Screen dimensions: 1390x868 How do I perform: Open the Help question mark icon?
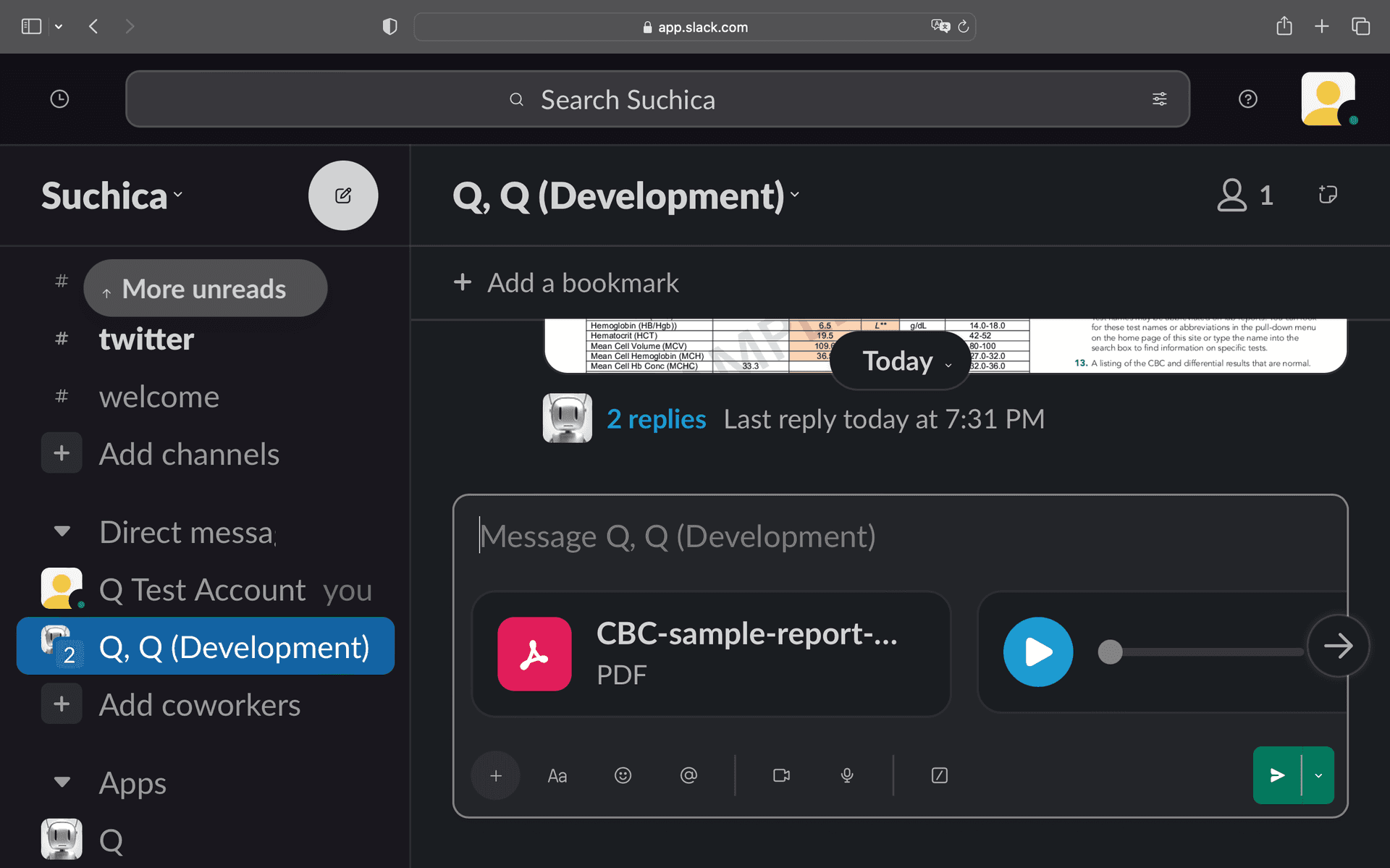click(1247, 98)
